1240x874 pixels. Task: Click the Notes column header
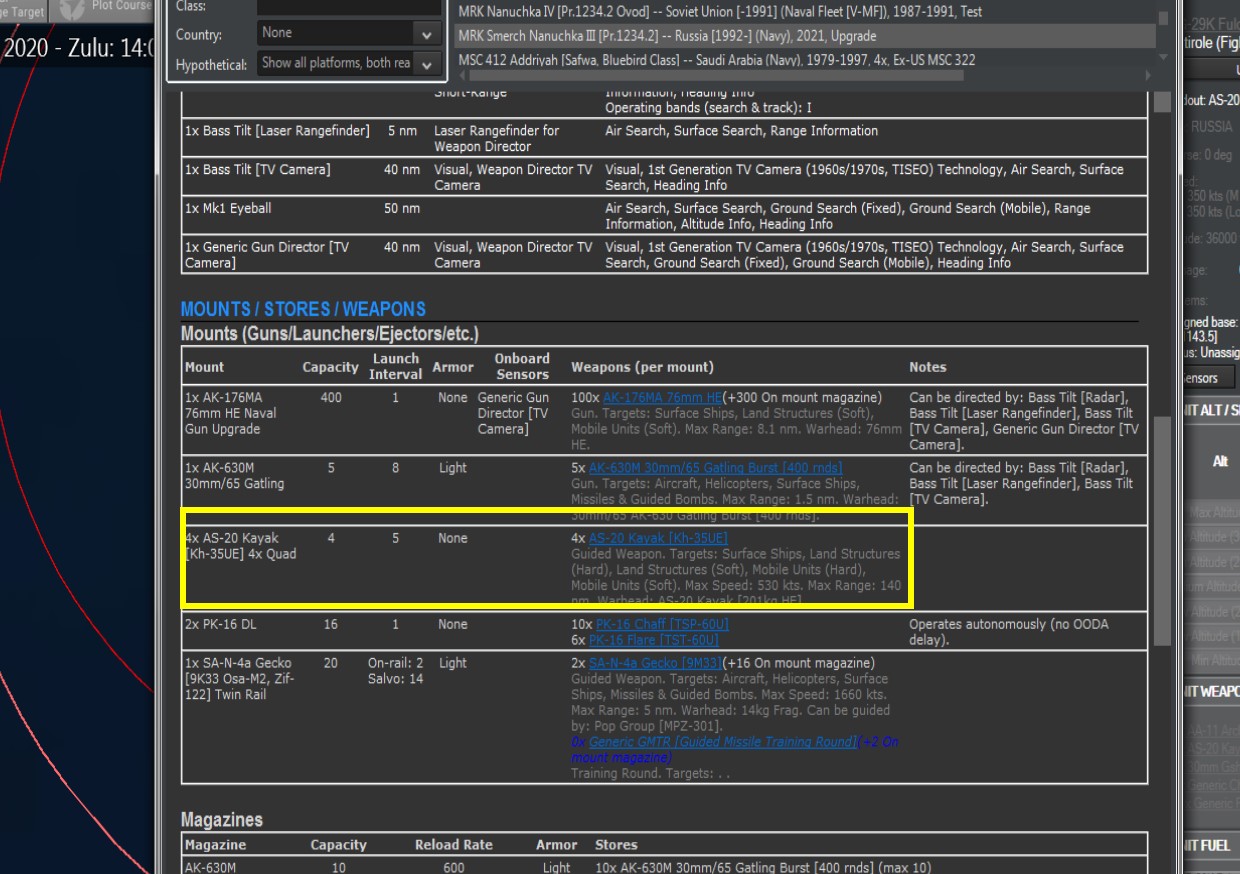[927, 367]
